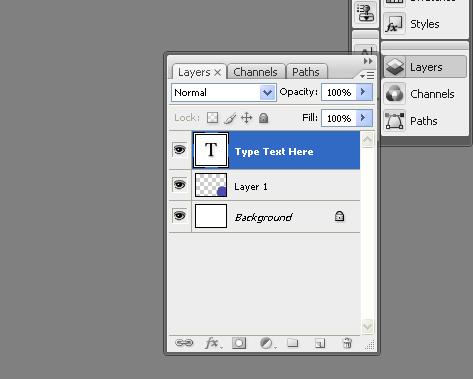
Task: Click the Background layer lock icon
Action: [339, 216]
